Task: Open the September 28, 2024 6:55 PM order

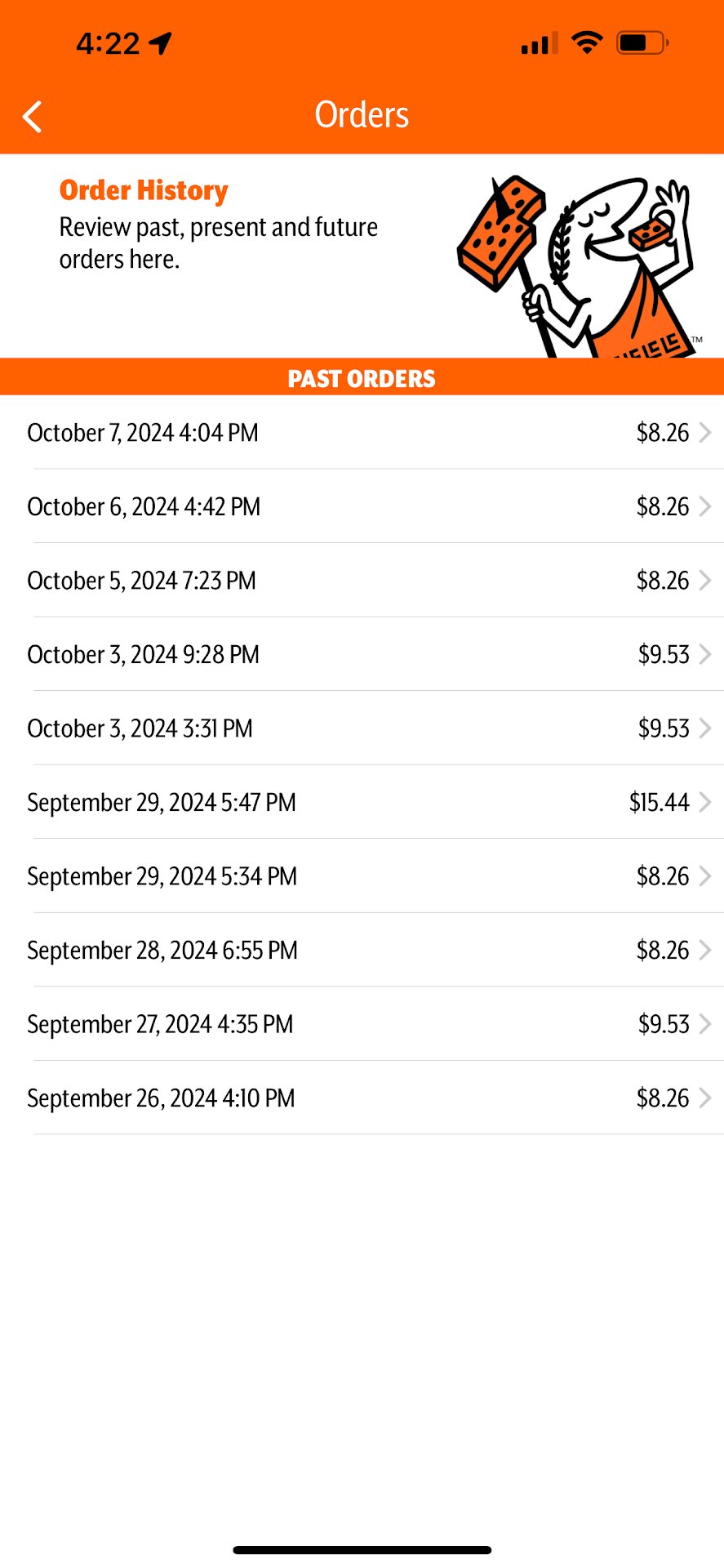Action: coord(362,951)
